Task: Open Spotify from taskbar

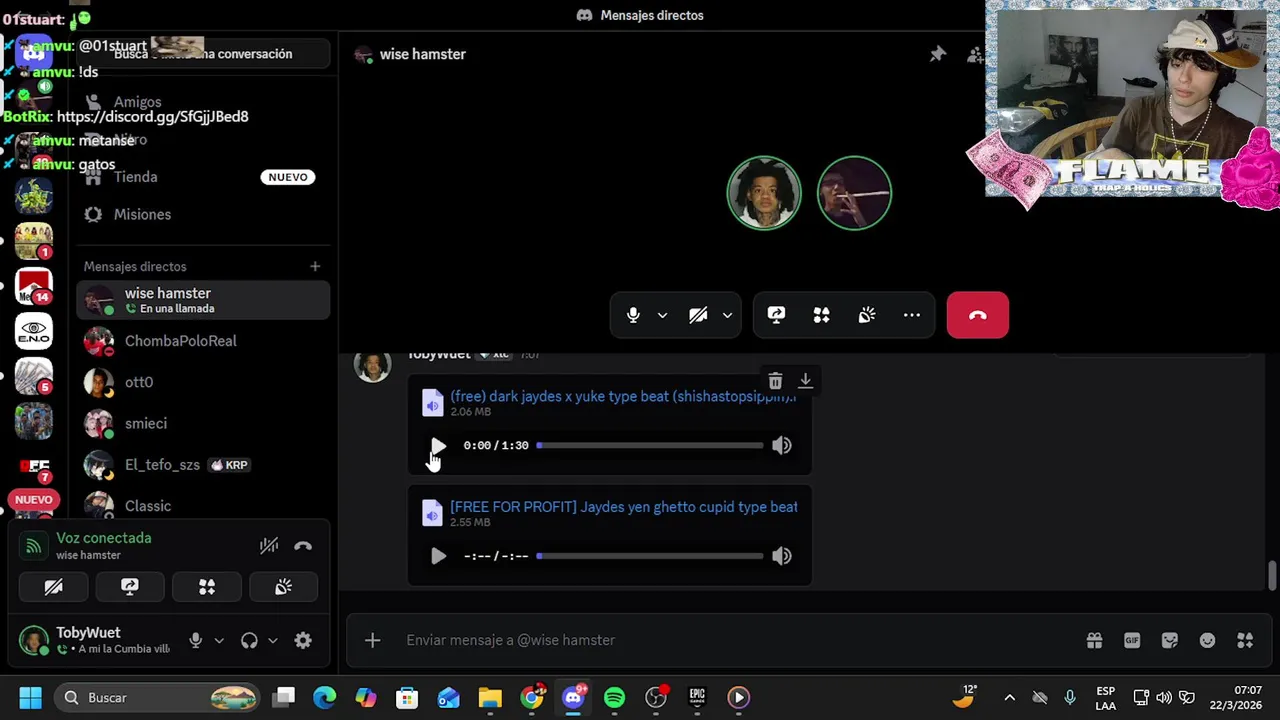Action: 614,697
